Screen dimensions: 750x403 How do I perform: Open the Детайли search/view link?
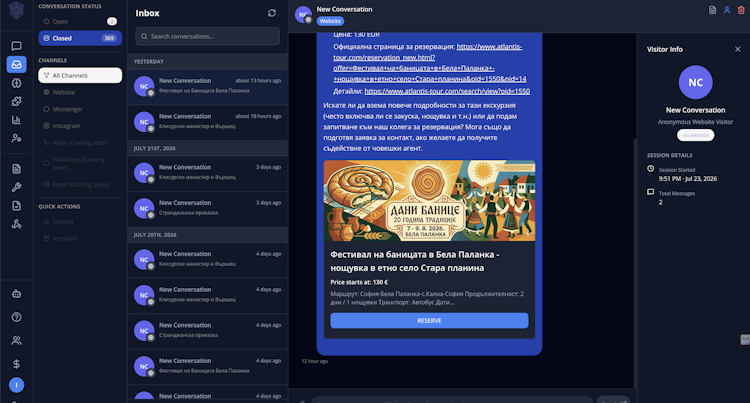[x=447, y=91]
